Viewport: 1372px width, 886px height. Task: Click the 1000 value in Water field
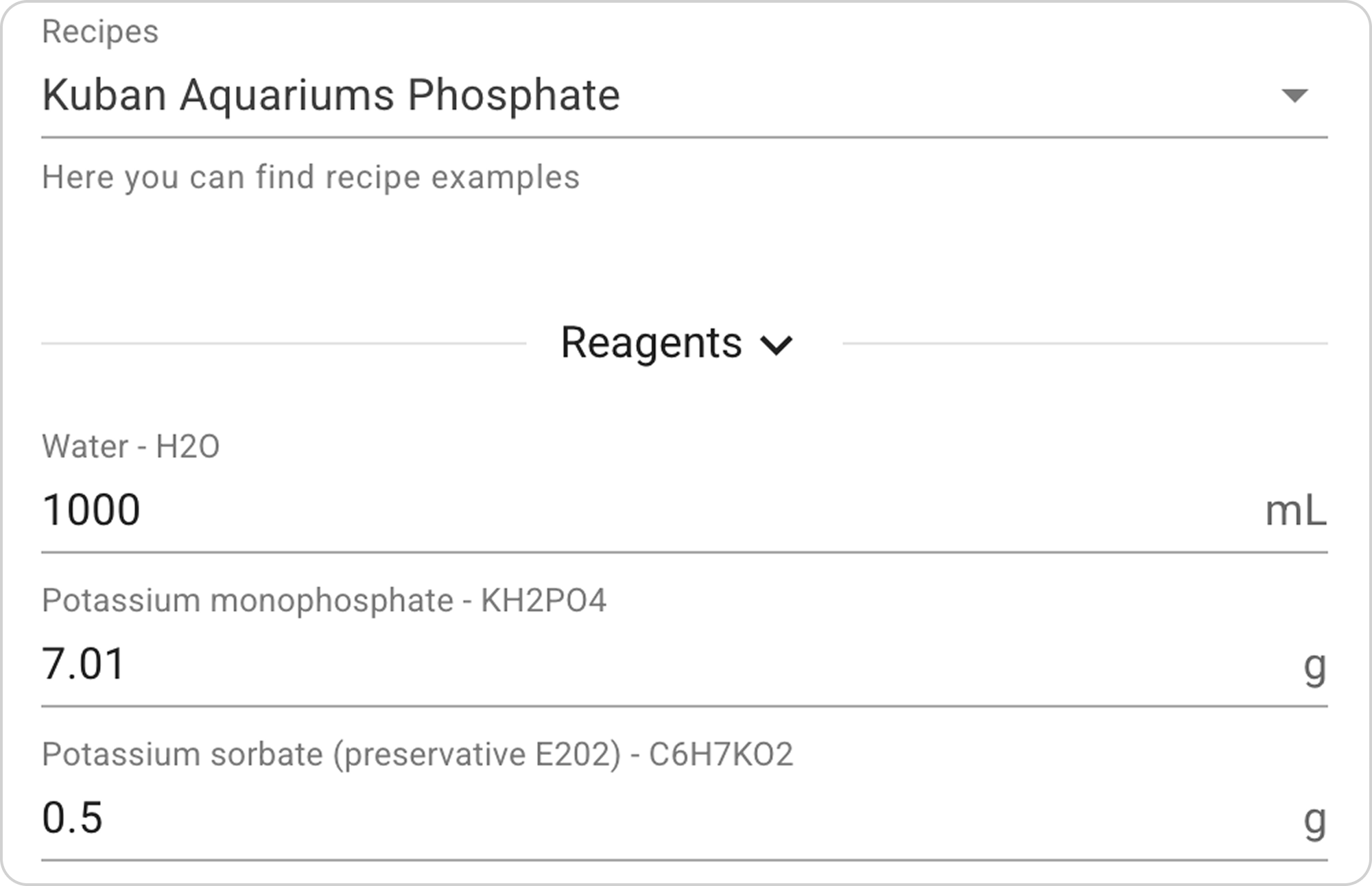pos(91,511)
